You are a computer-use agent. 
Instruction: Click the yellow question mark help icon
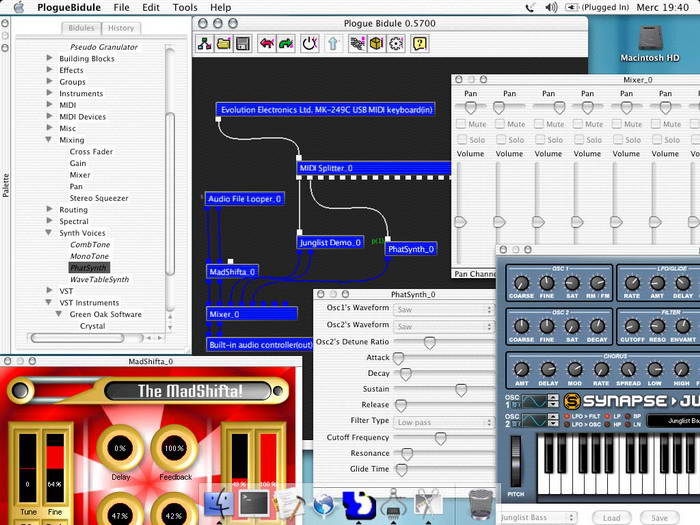[x=420, y=43]
